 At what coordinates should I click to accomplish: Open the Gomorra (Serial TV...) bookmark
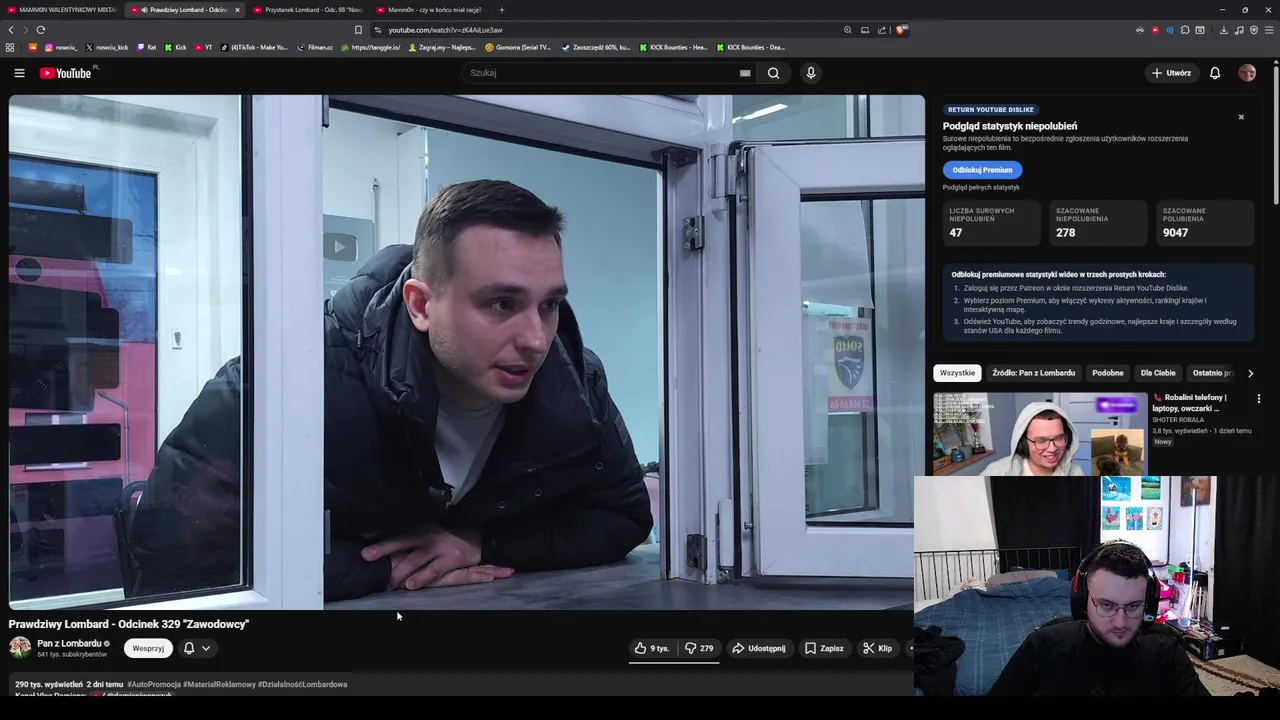coord(518,47)
